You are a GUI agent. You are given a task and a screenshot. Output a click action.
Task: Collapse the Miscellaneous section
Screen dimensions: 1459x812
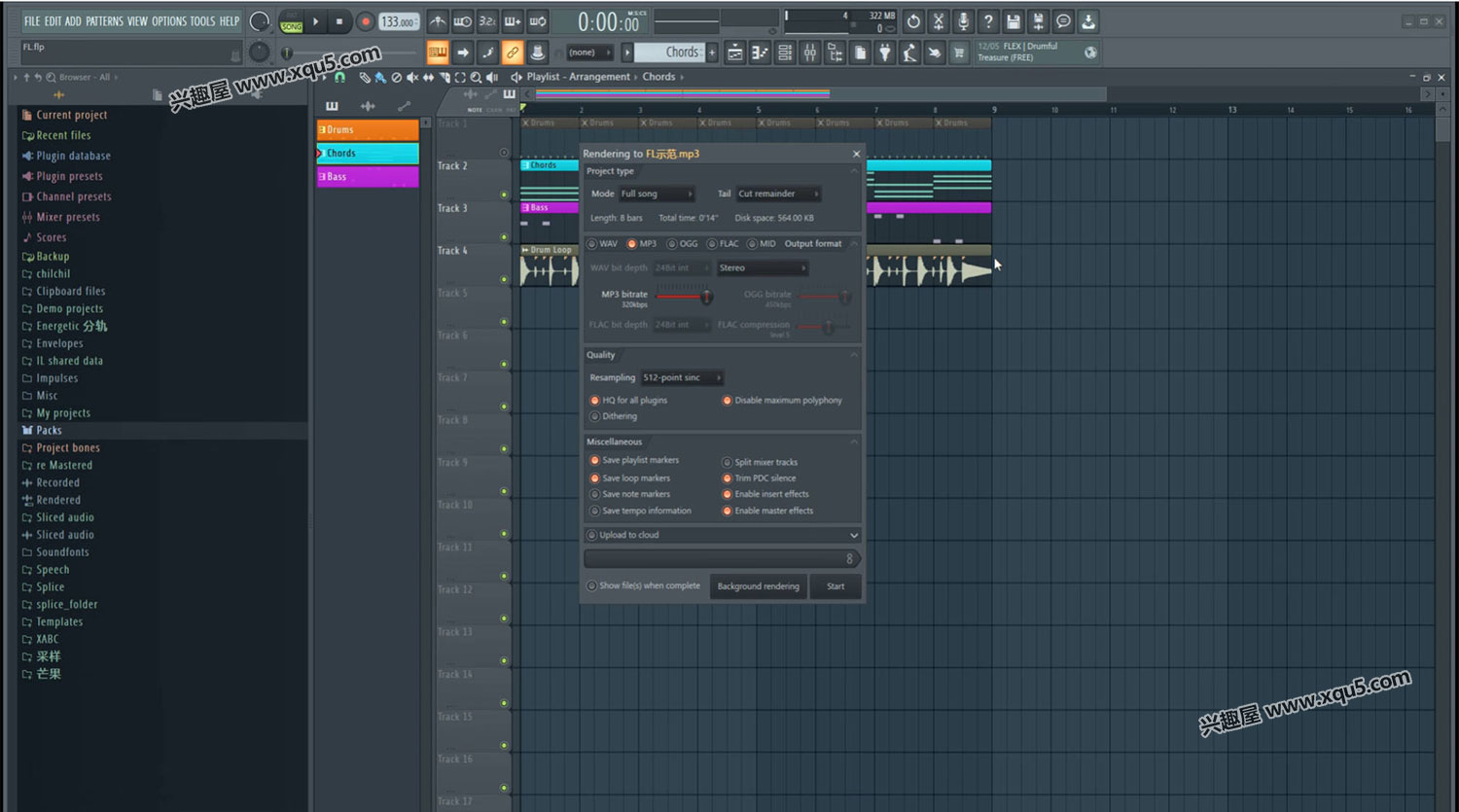[x=854, y=441]
